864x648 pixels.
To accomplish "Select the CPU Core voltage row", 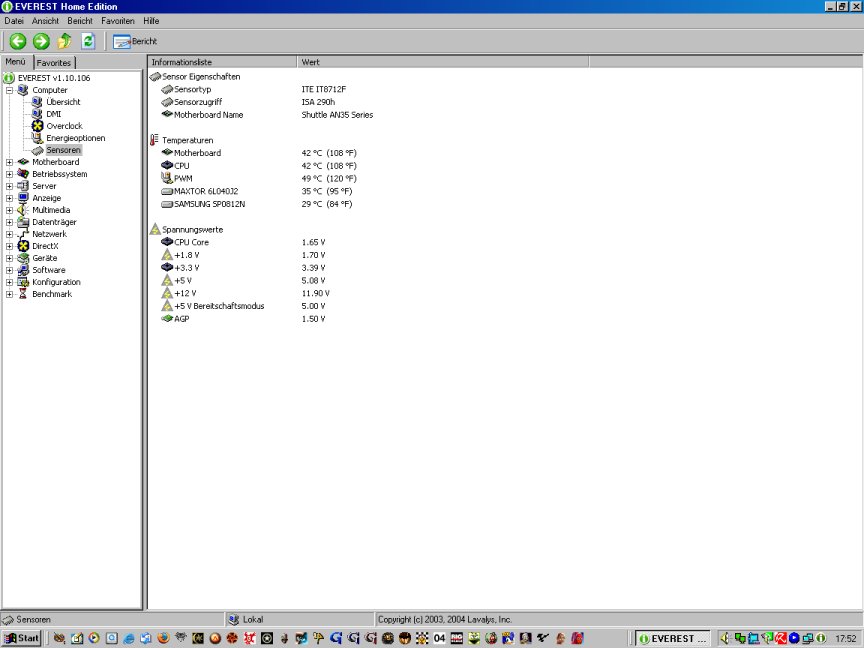I will click(191, 242).
